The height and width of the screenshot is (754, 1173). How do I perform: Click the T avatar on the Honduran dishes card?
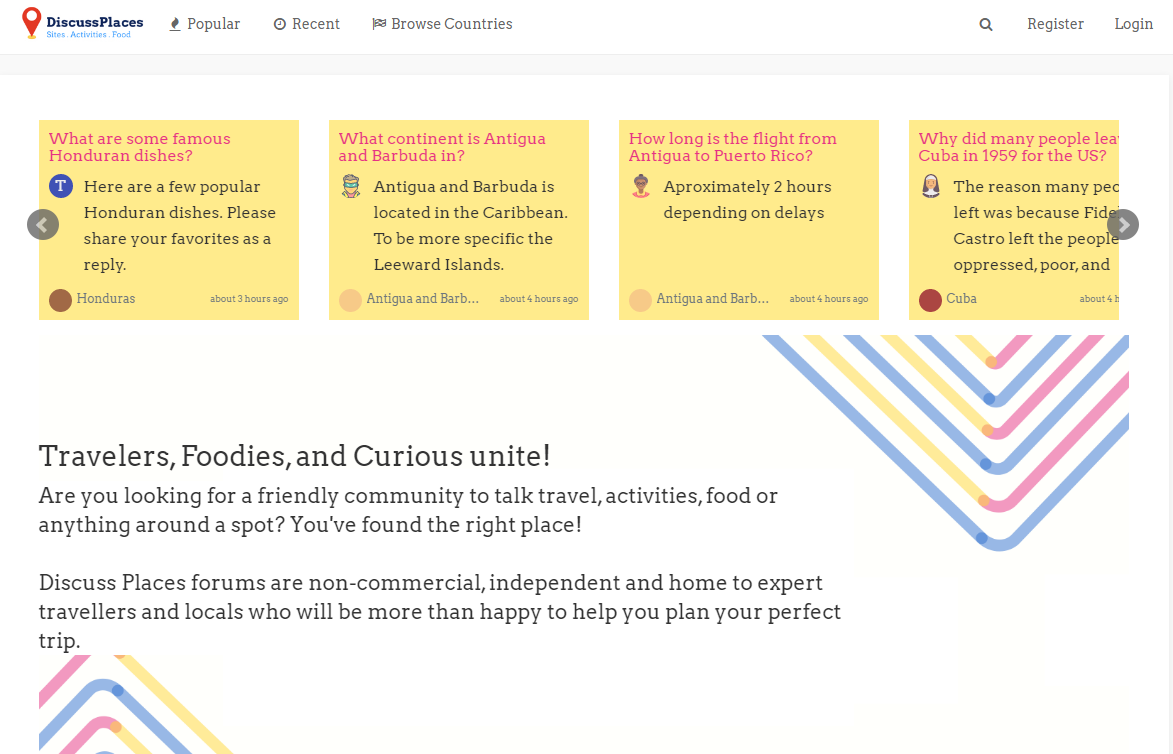pos(60,185)
